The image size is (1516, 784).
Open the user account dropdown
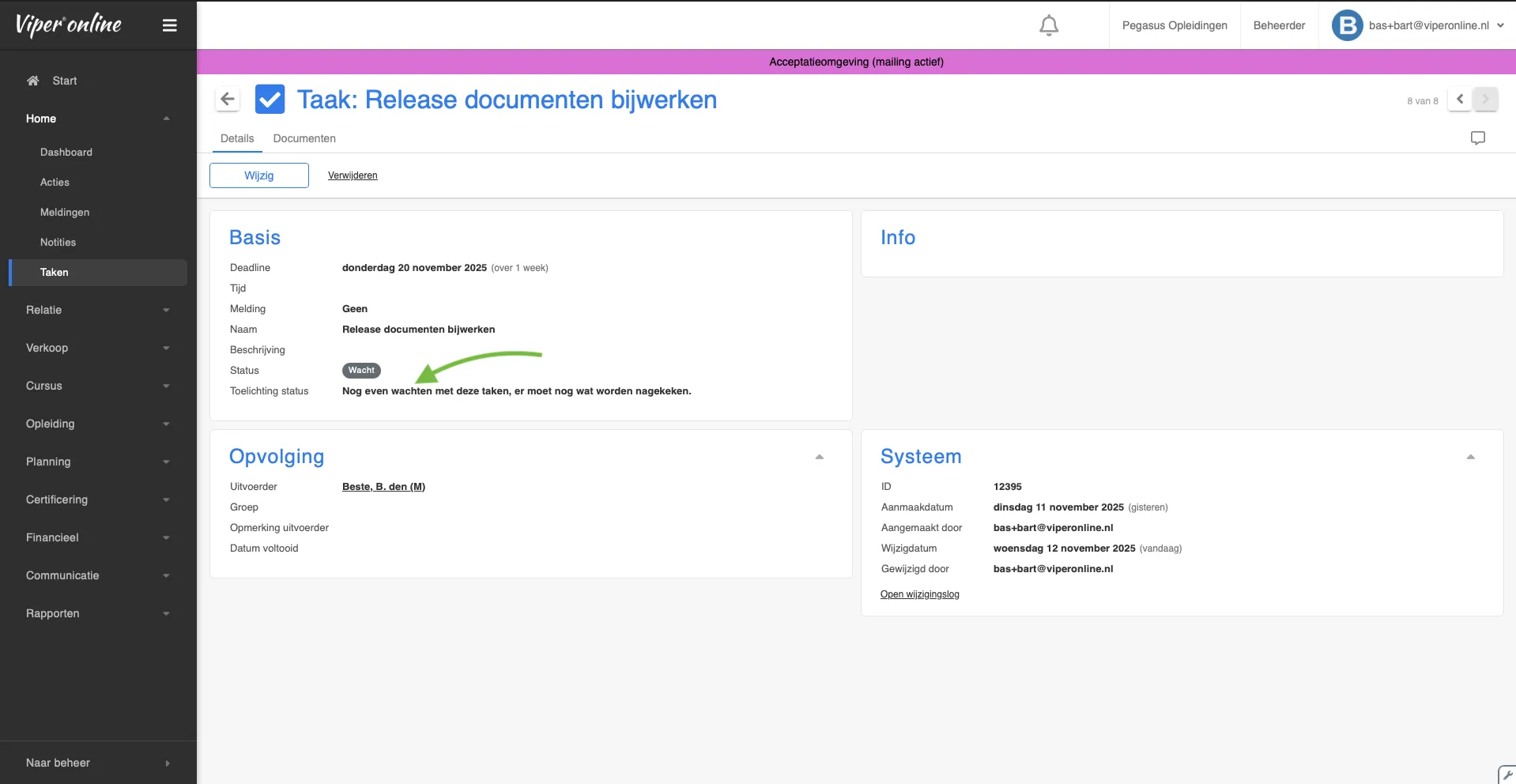(x=1499, y=25)
